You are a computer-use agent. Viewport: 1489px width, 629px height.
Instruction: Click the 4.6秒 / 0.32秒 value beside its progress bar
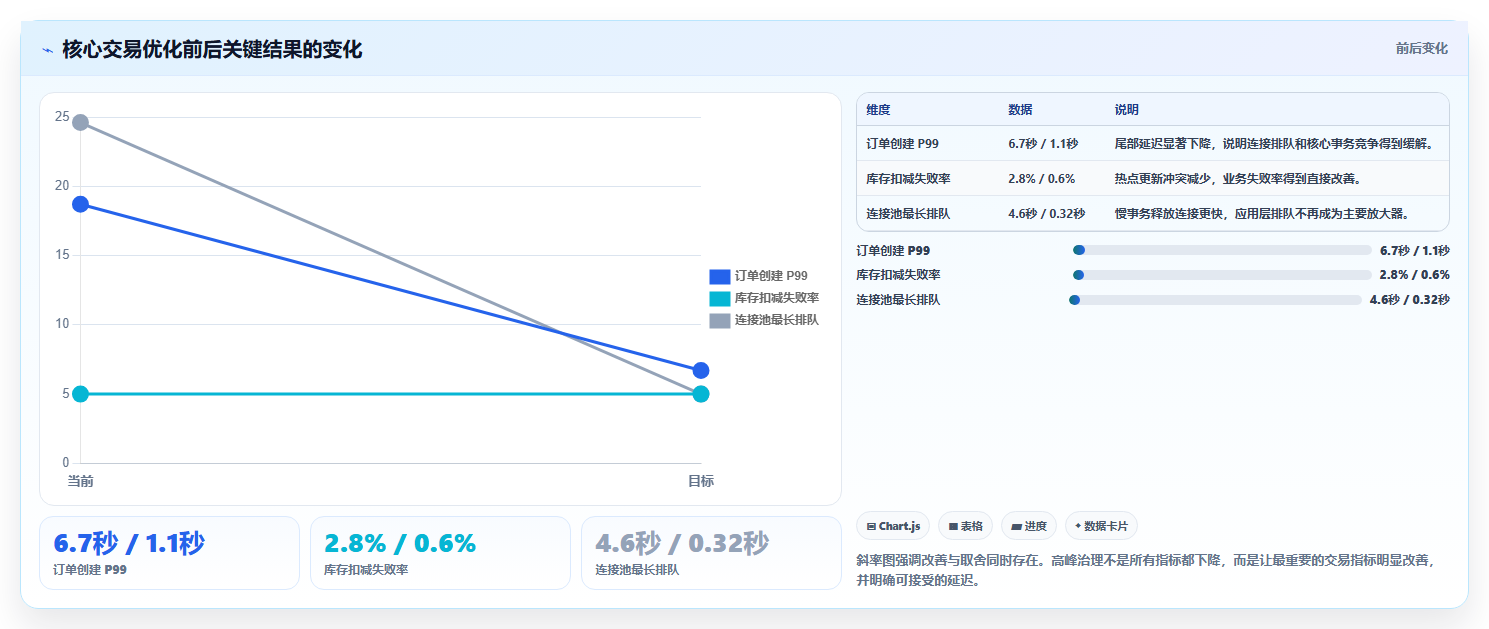point(1409,299)
